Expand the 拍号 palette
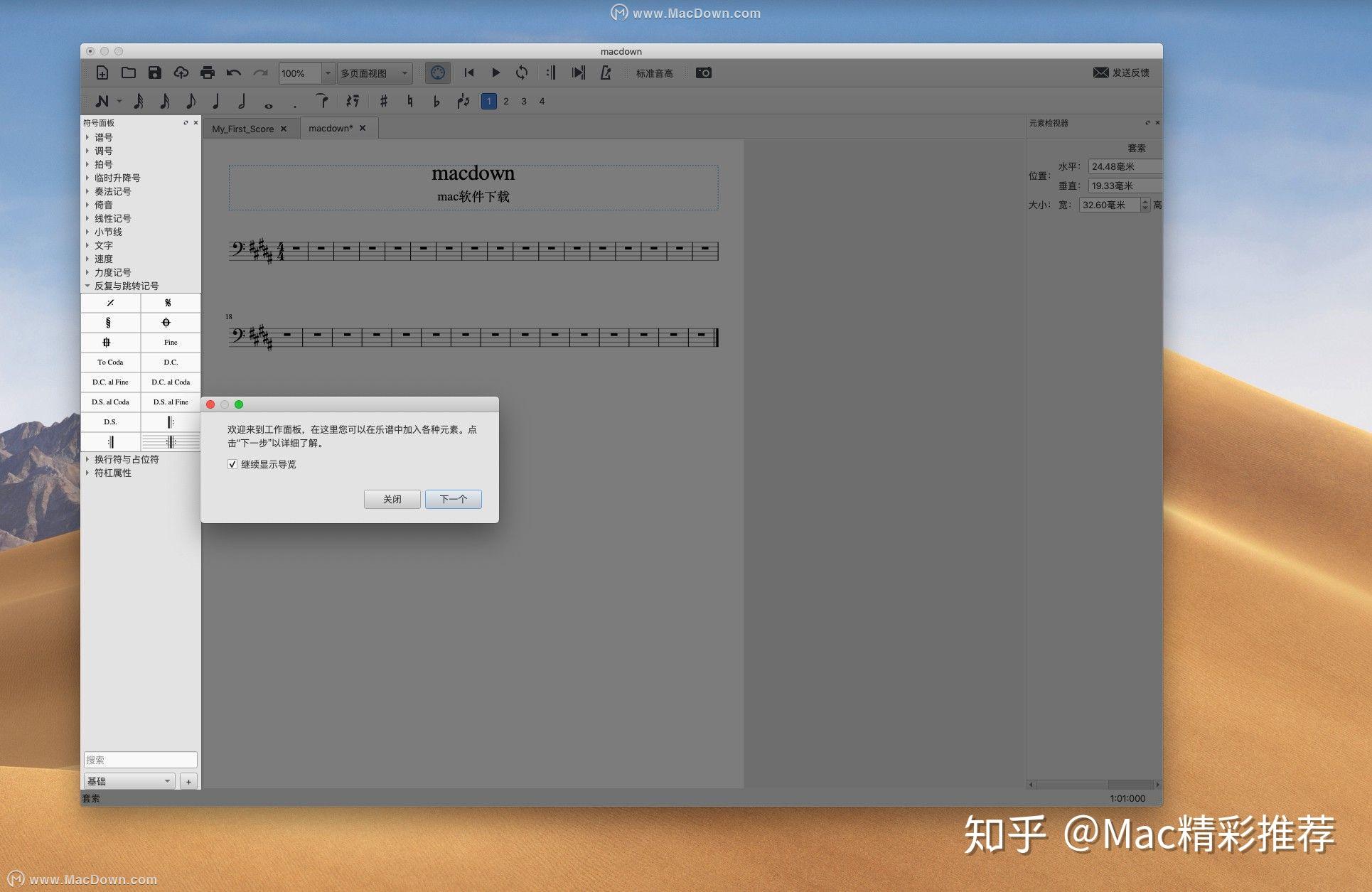Image resolution: width=1372 pixels, height=892 pixels. click(87, 164)
